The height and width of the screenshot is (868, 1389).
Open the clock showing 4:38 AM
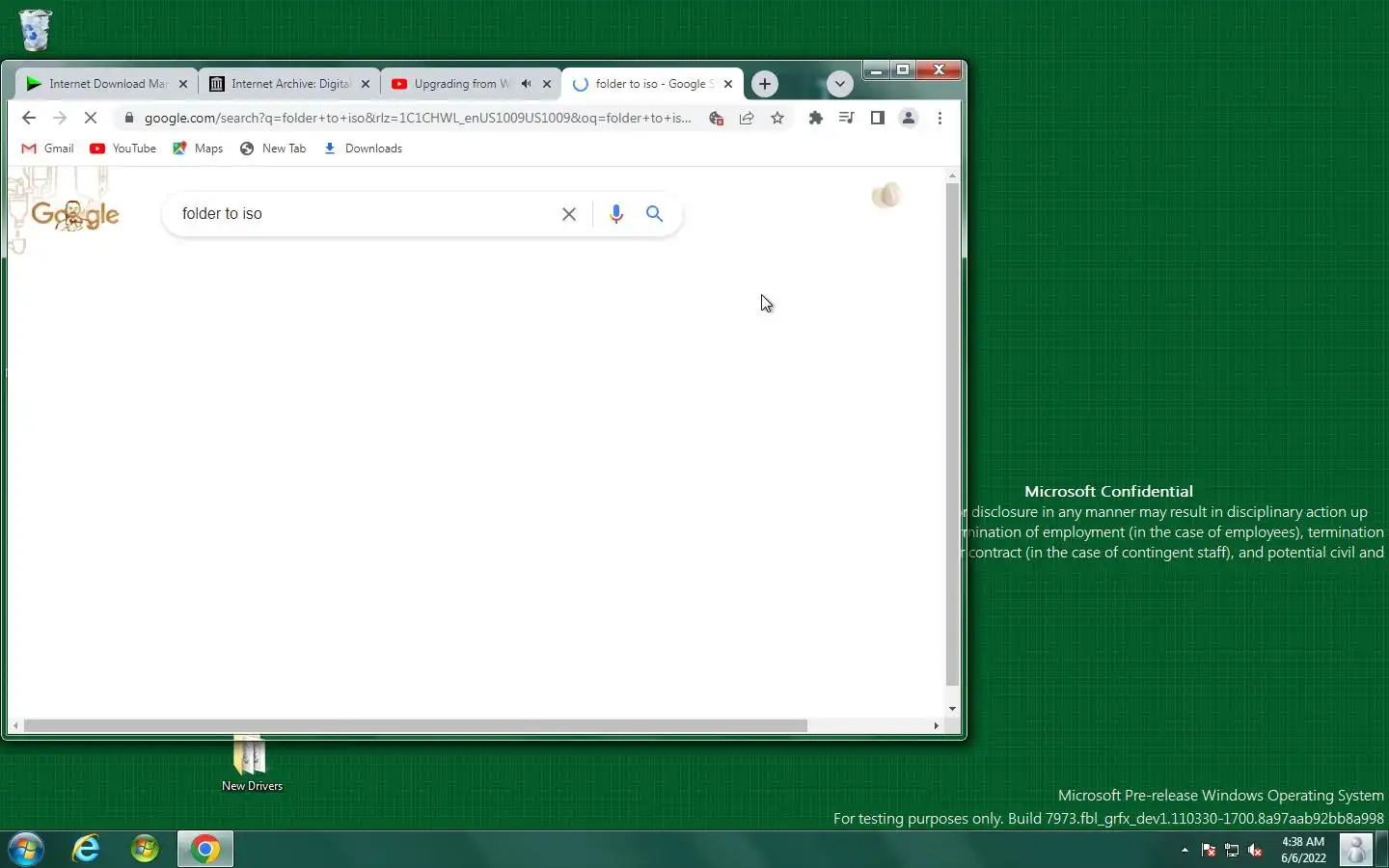point(1303,850)
